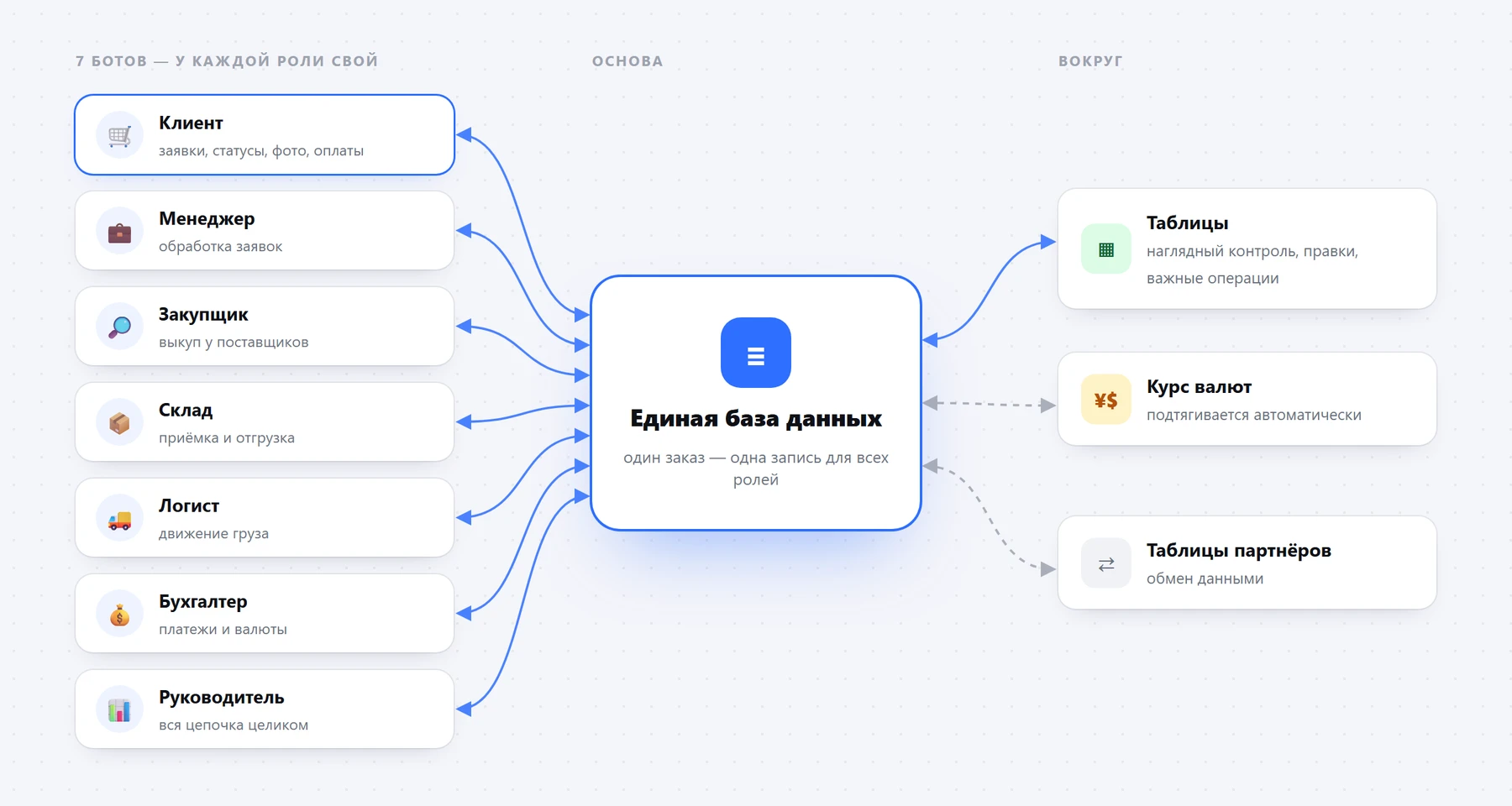Click the chart icon for Руководитель
Image resolution: width=1512 pixels, height=806 pixels.
point(120,709)
